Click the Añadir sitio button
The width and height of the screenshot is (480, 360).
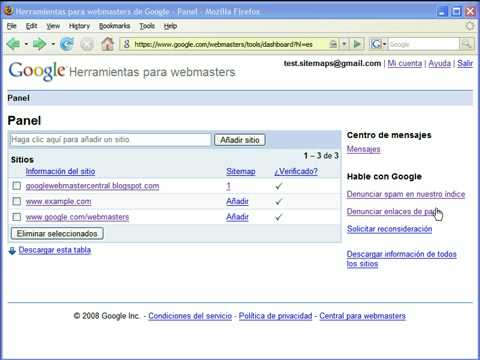240,140
